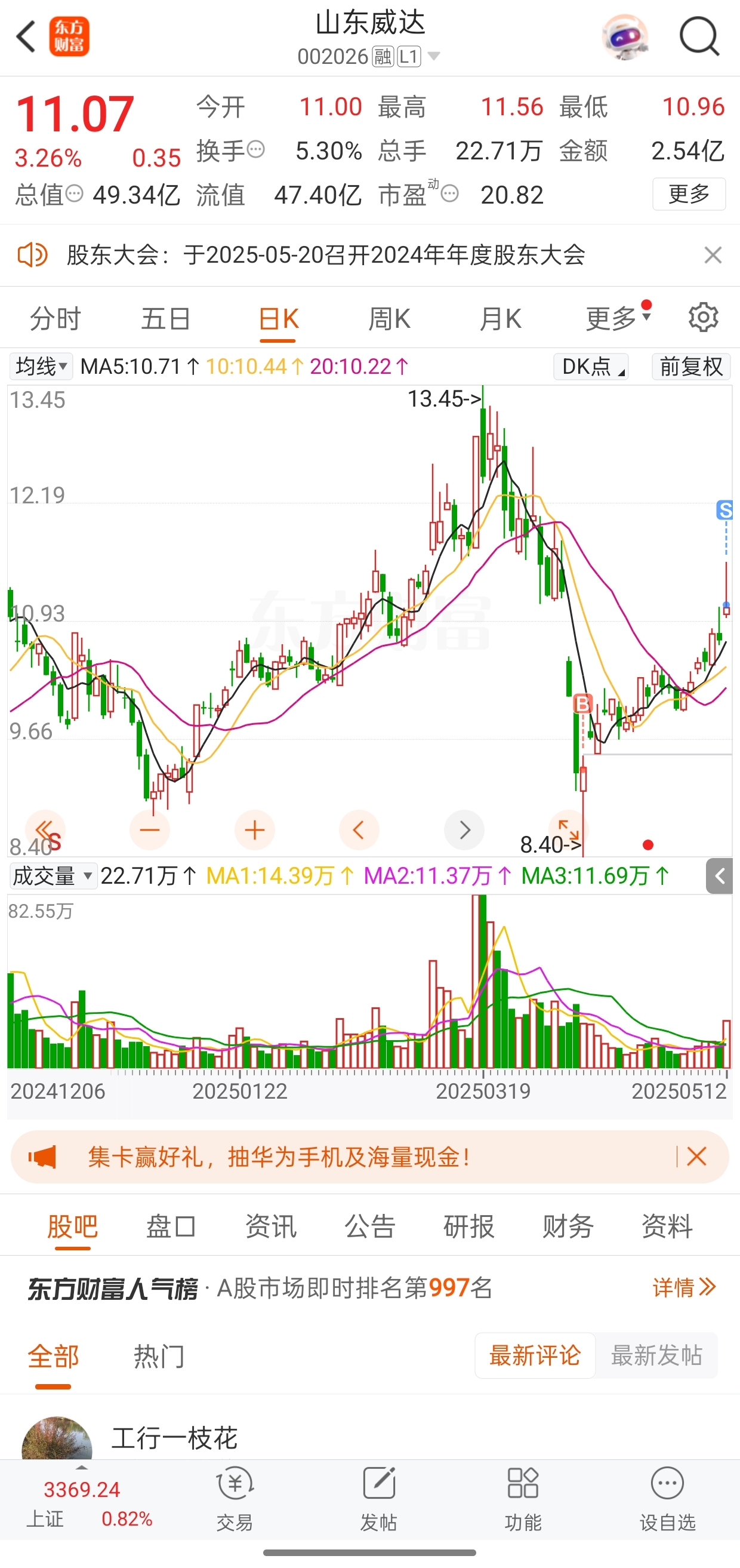The height and width of the screenshot is (1568, 740).
Task: Open 详情 popularity ranking link
Action: (x=684, y=1287)
